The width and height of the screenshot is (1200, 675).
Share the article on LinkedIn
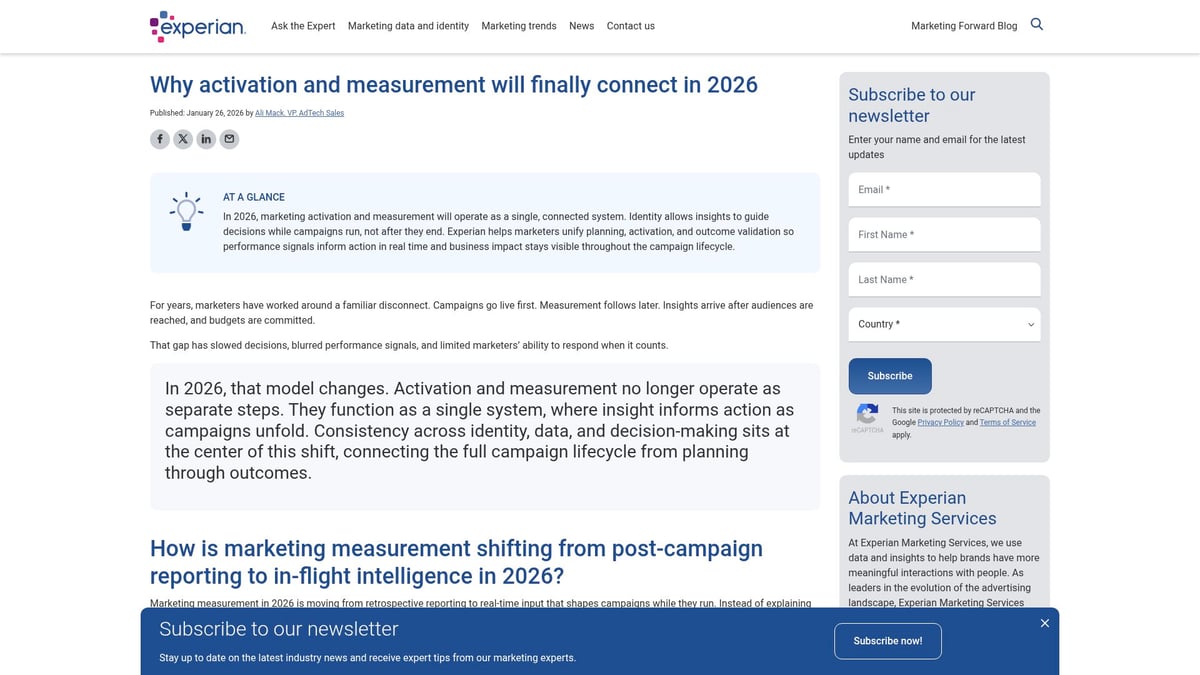[x=206, y=139]
